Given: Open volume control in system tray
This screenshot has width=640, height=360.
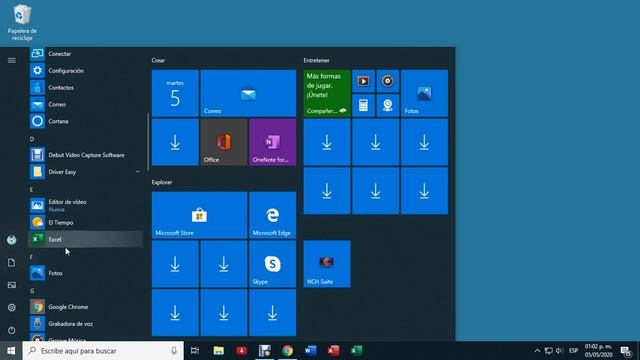Looking at the screenshot, I should [559, 351].
